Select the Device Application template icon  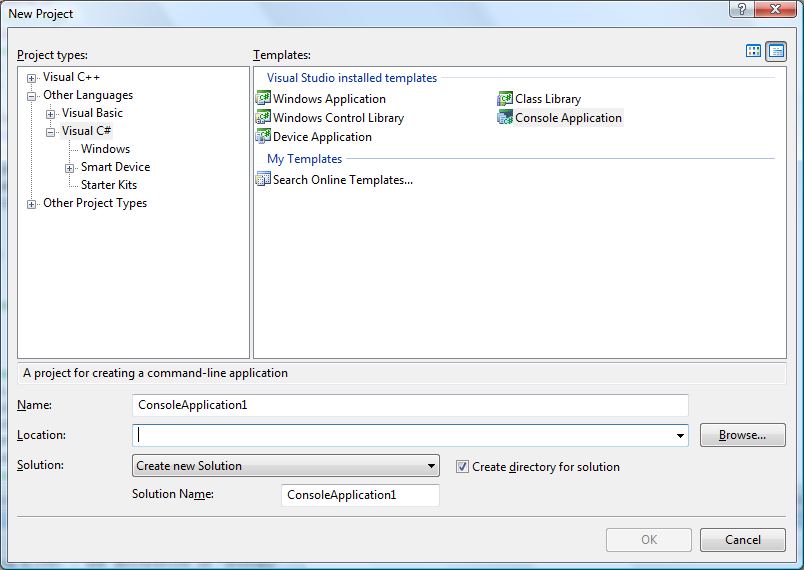click(x=263, y=137)
